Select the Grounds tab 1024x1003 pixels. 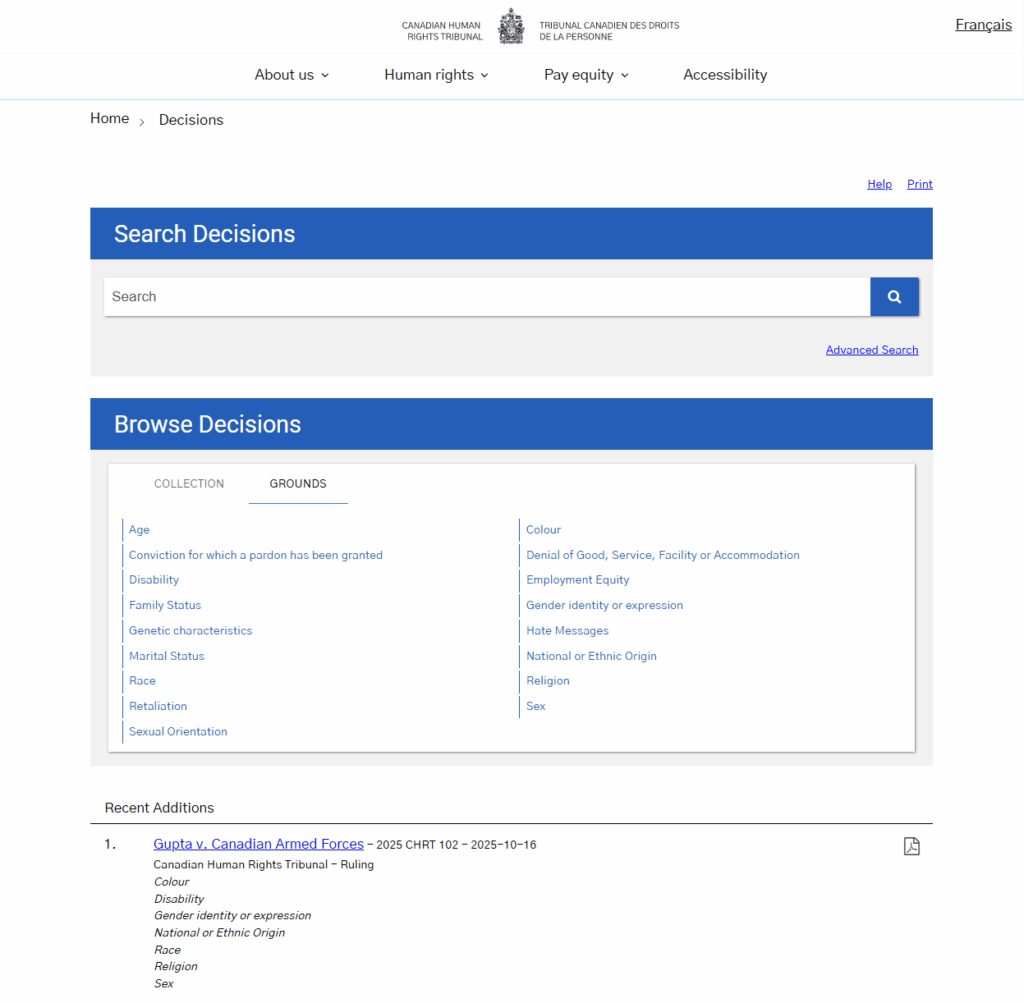coord(298,484)
